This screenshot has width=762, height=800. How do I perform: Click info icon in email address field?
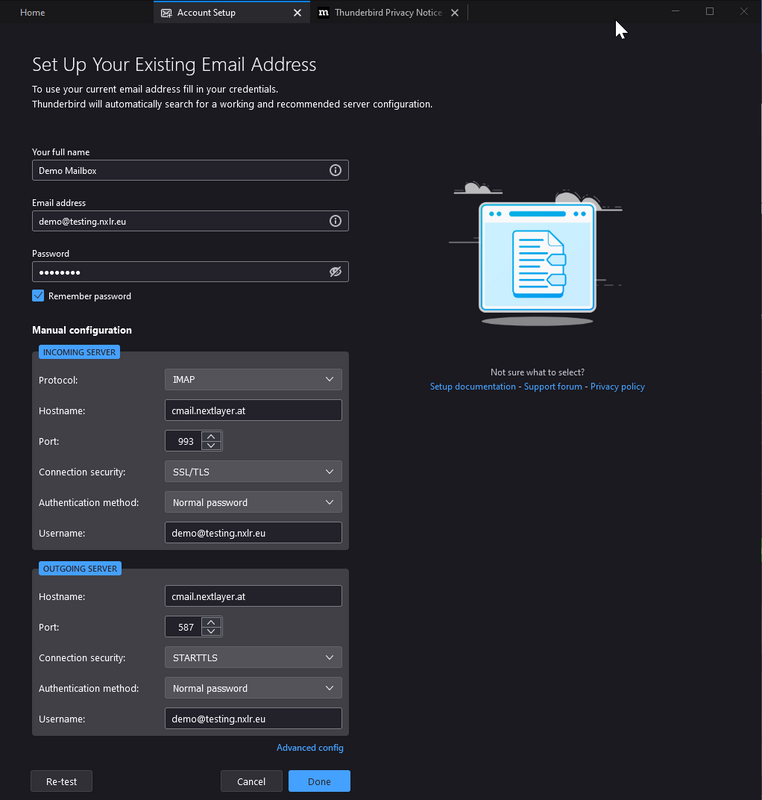click(335, 221)
